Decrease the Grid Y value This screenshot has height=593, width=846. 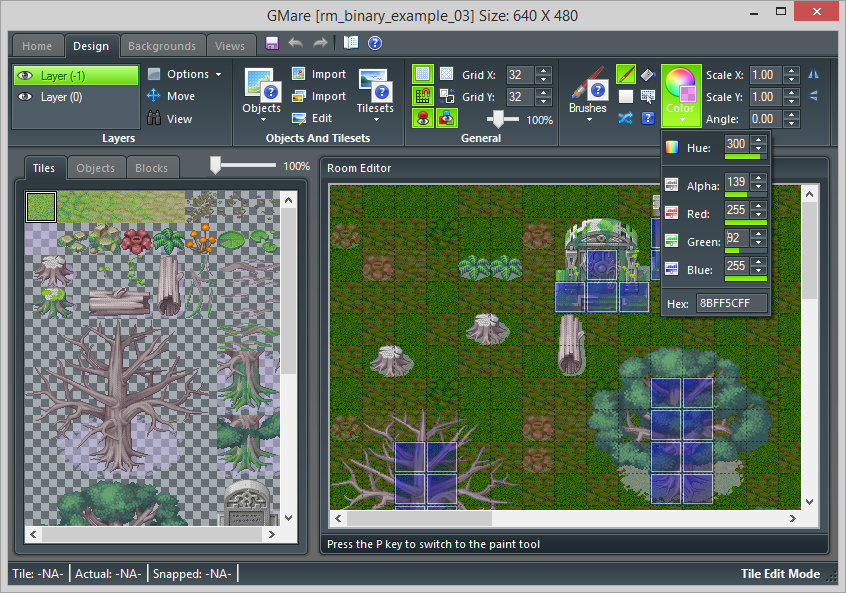544,101
